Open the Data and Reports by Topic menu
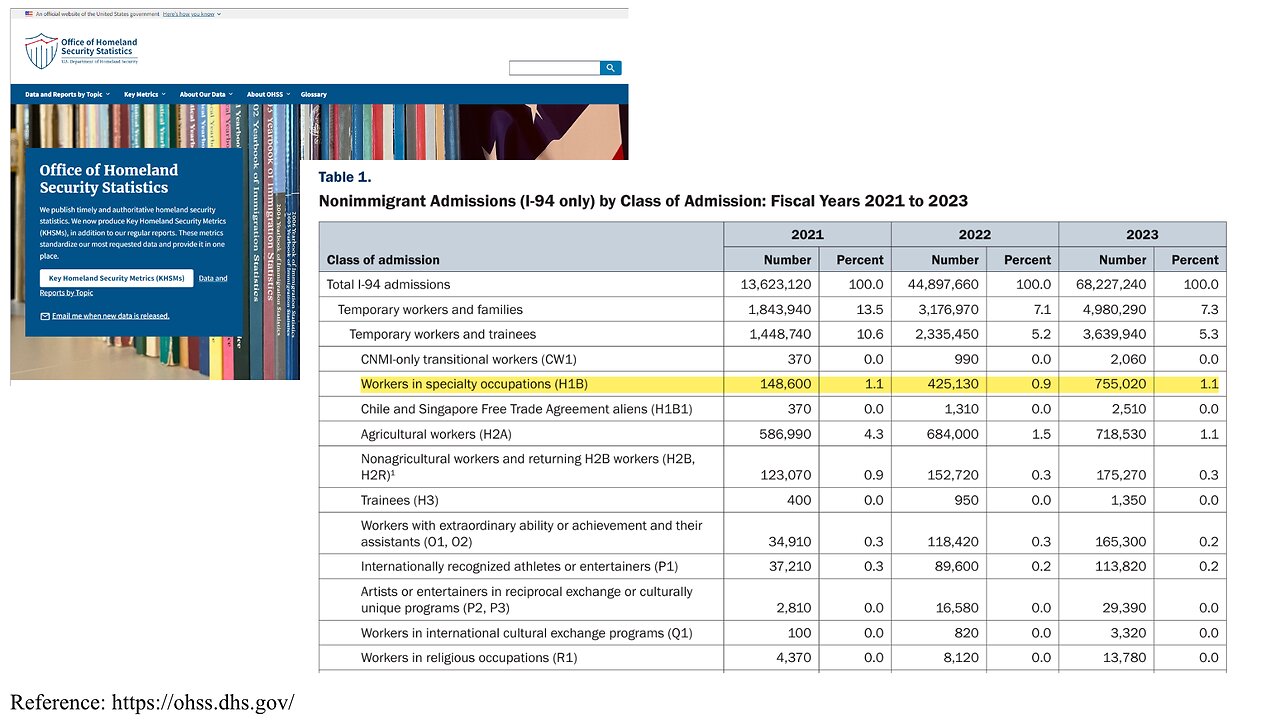1280x720 pixels. 68,94
